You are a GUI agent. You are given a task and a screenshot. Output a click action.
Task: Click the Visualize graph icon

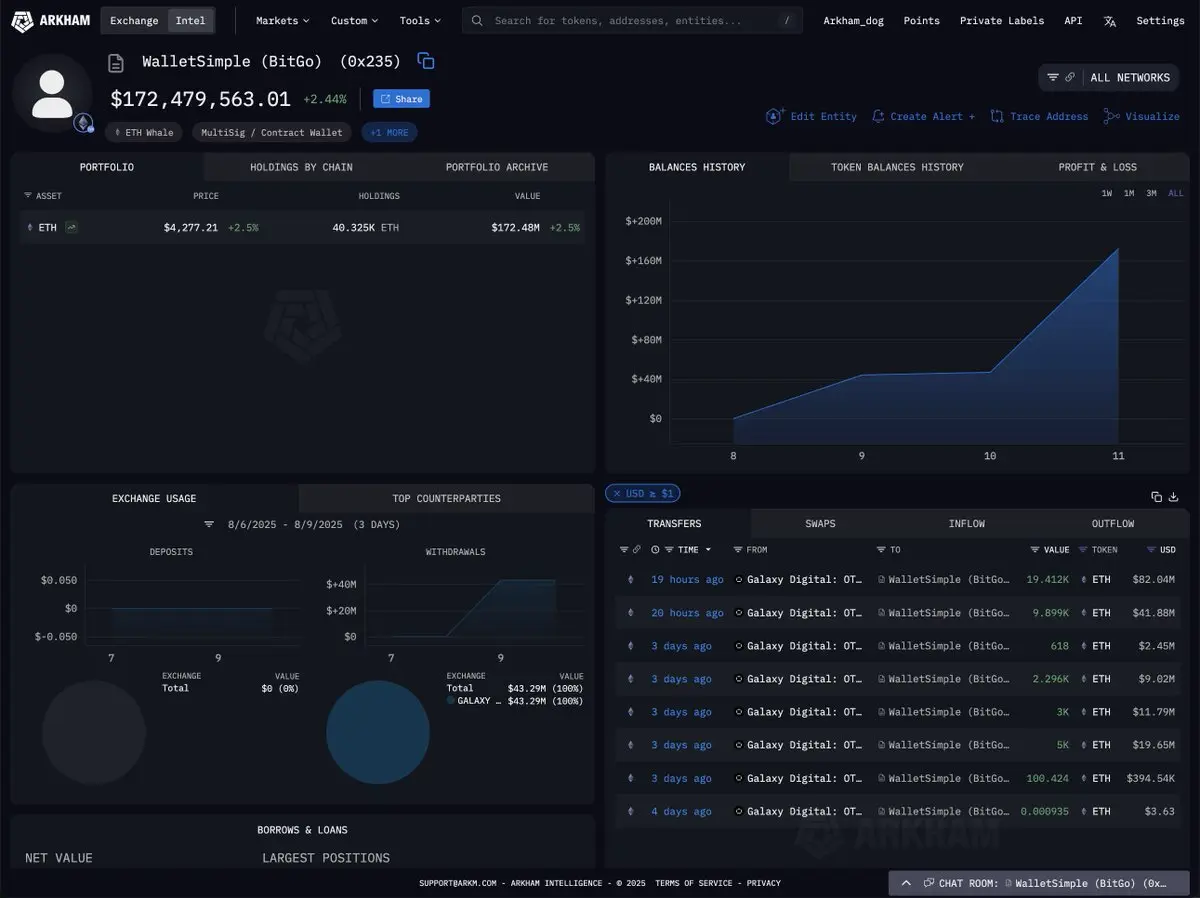click(1112, 117)
